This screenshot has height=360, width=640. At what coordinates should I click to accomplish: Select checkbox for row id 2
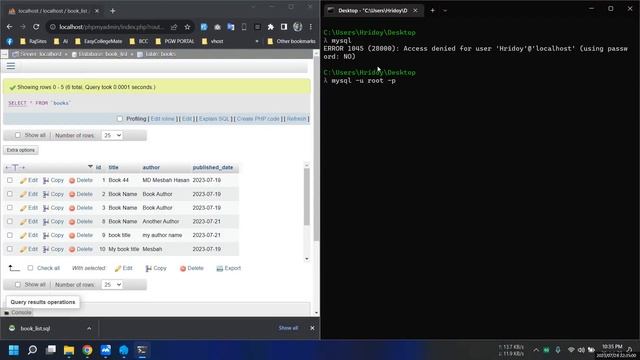tap(10, 194)
